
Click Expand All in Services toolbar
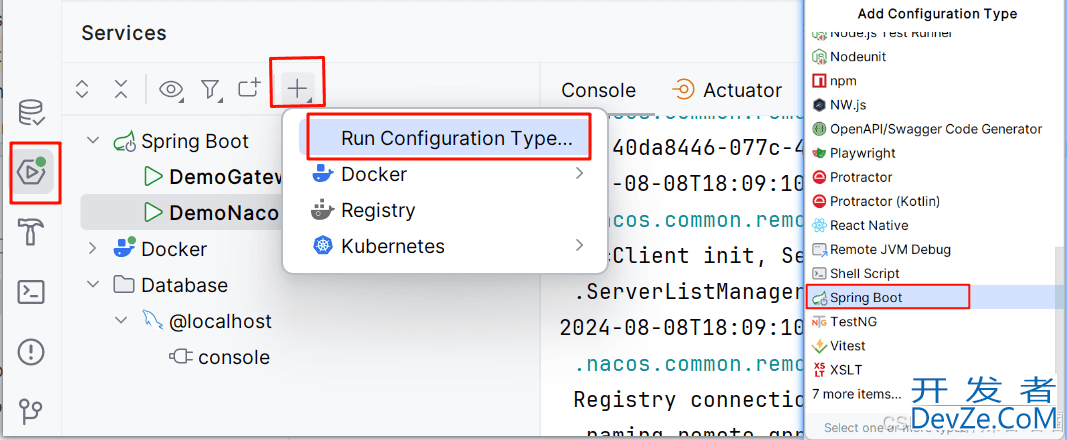pos(82,88)
